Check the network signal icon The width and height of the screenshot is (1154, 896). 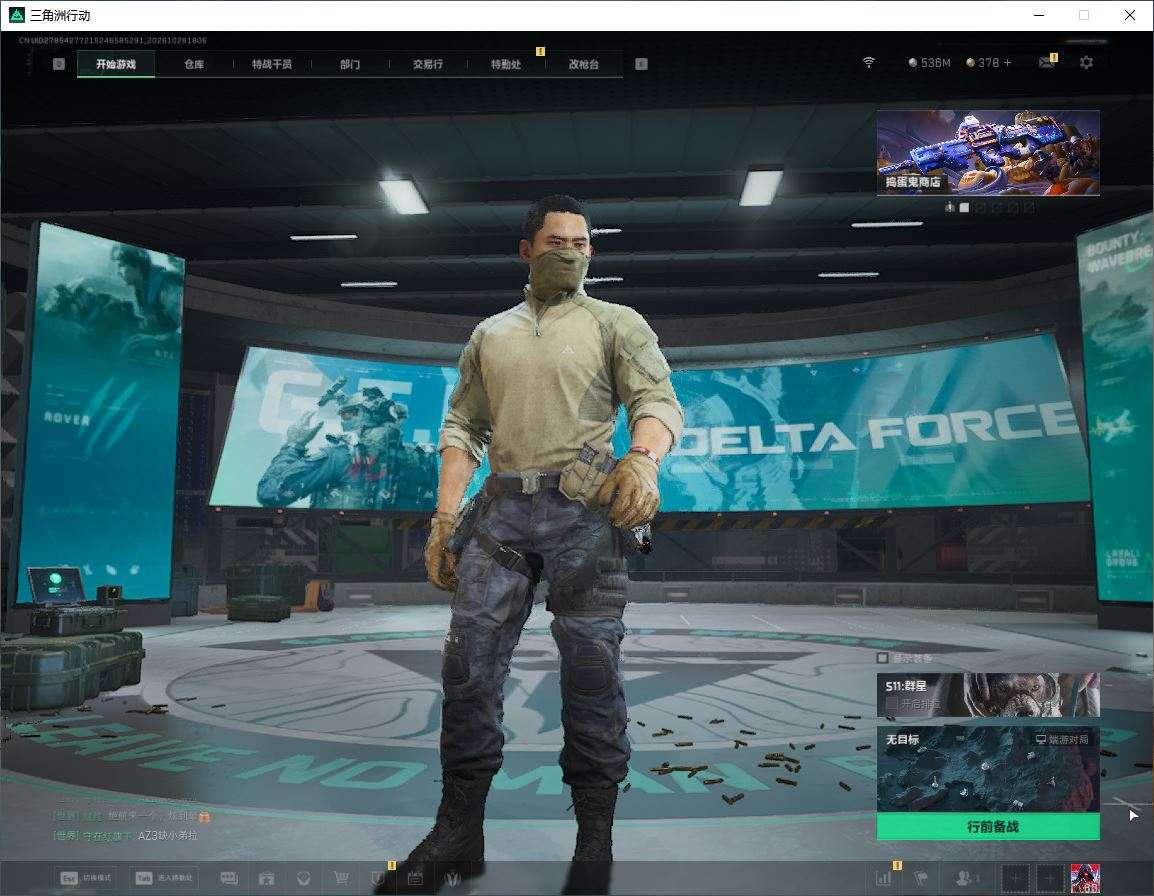868,63
